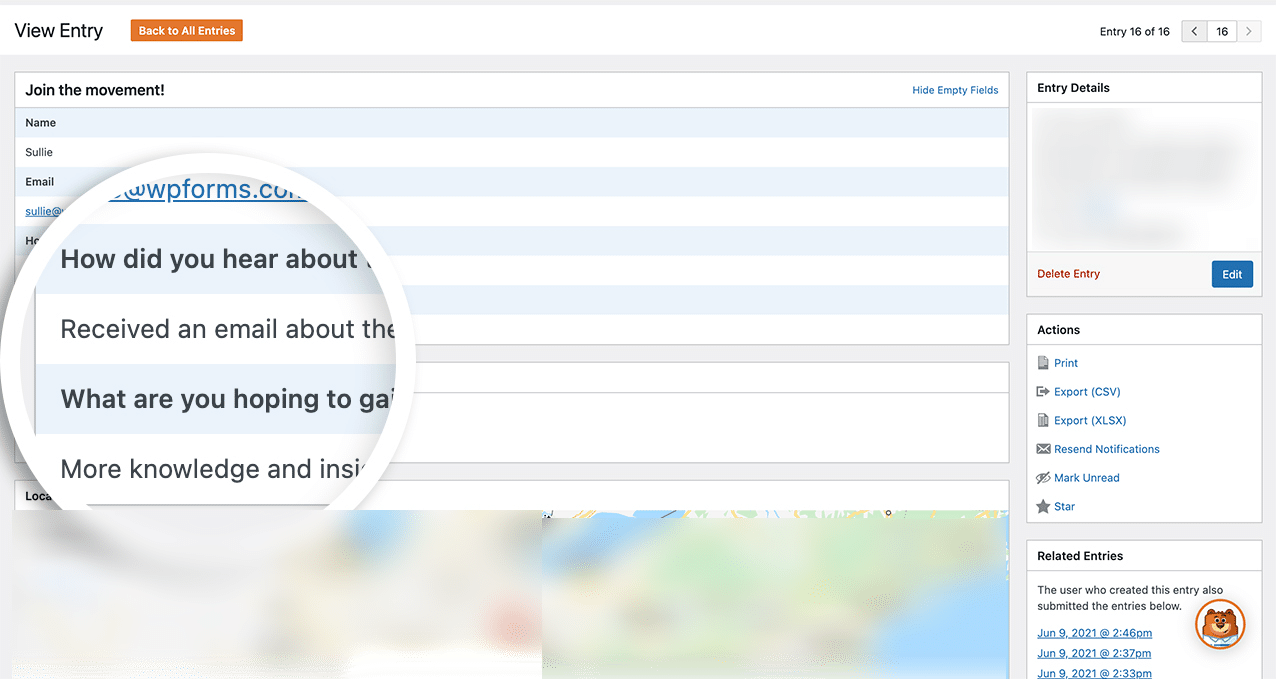Click the Back to All Entries button

pyautogui.click(x=187, y=31)
